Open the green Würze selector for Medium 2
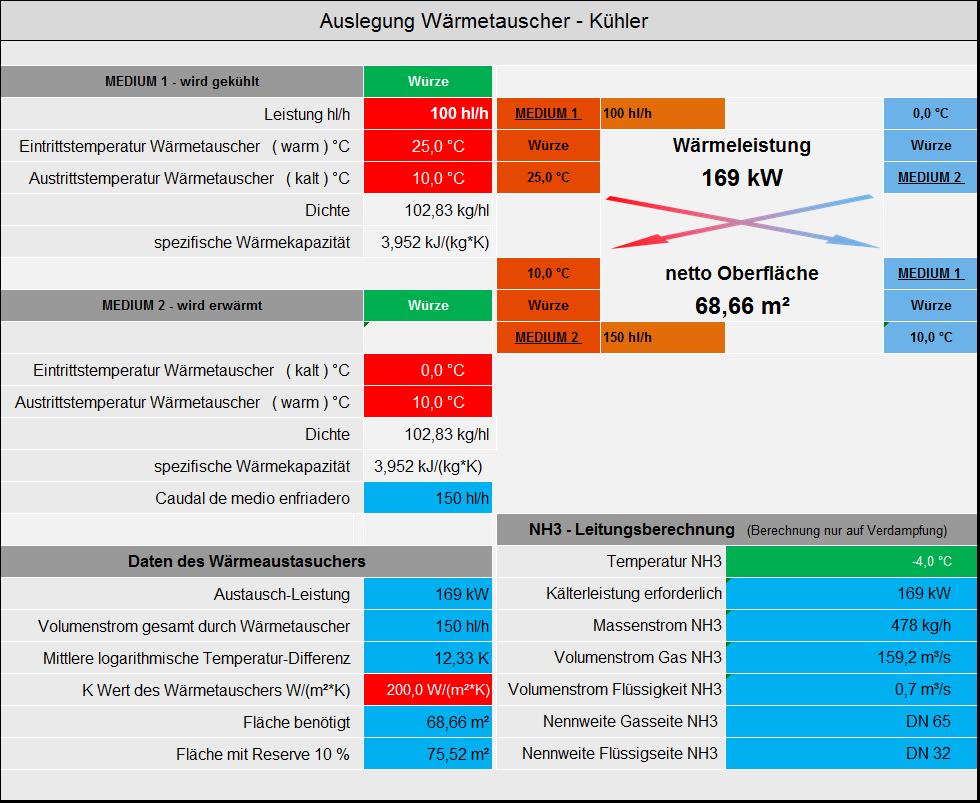 click(428, 305)
